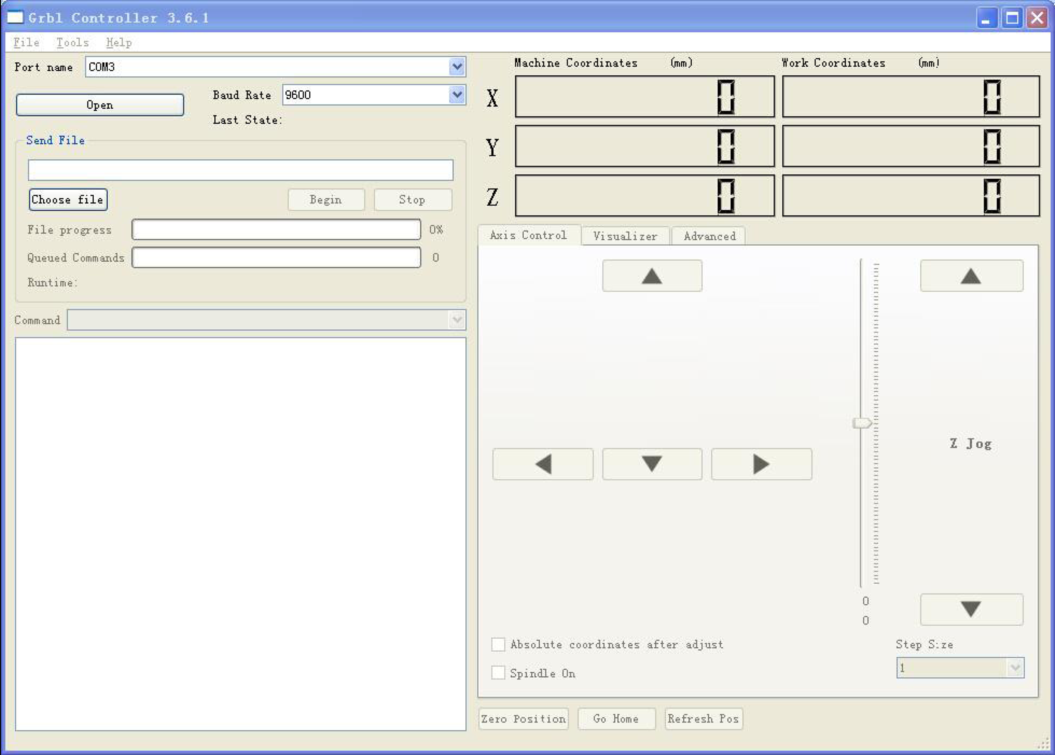
Task: Click the console output text area
Action: click(241, 534)
